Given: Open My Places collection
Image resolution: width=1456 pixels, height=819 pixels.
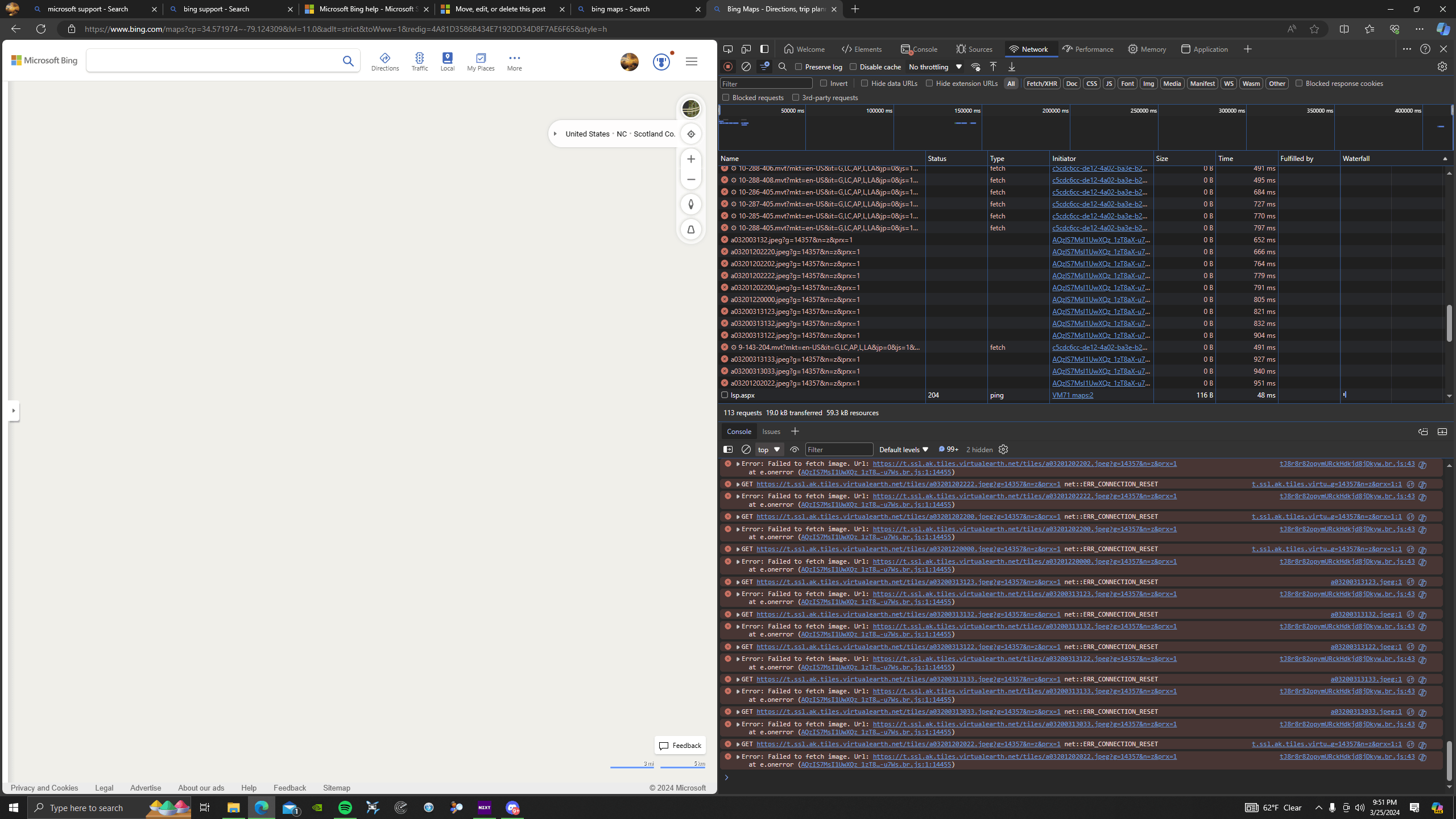Looking at the screenshot, I should tap(481, 61).
